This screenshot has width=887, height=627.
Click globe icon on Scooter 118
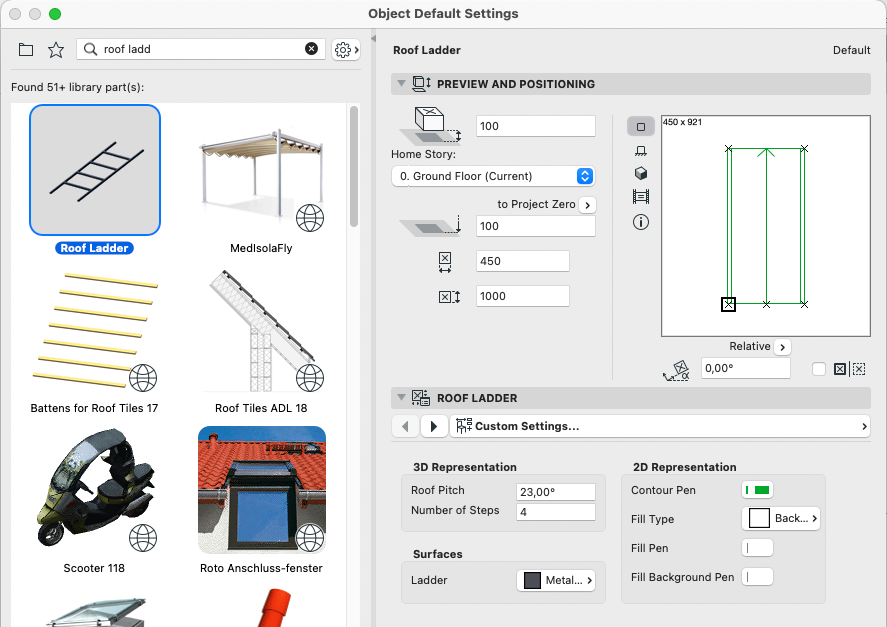143,538
